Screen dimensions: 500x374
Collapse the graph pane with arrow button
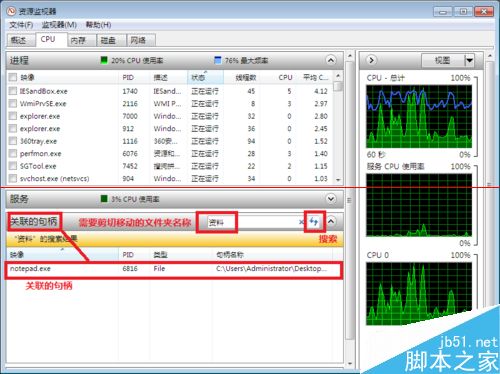(371, 60)
